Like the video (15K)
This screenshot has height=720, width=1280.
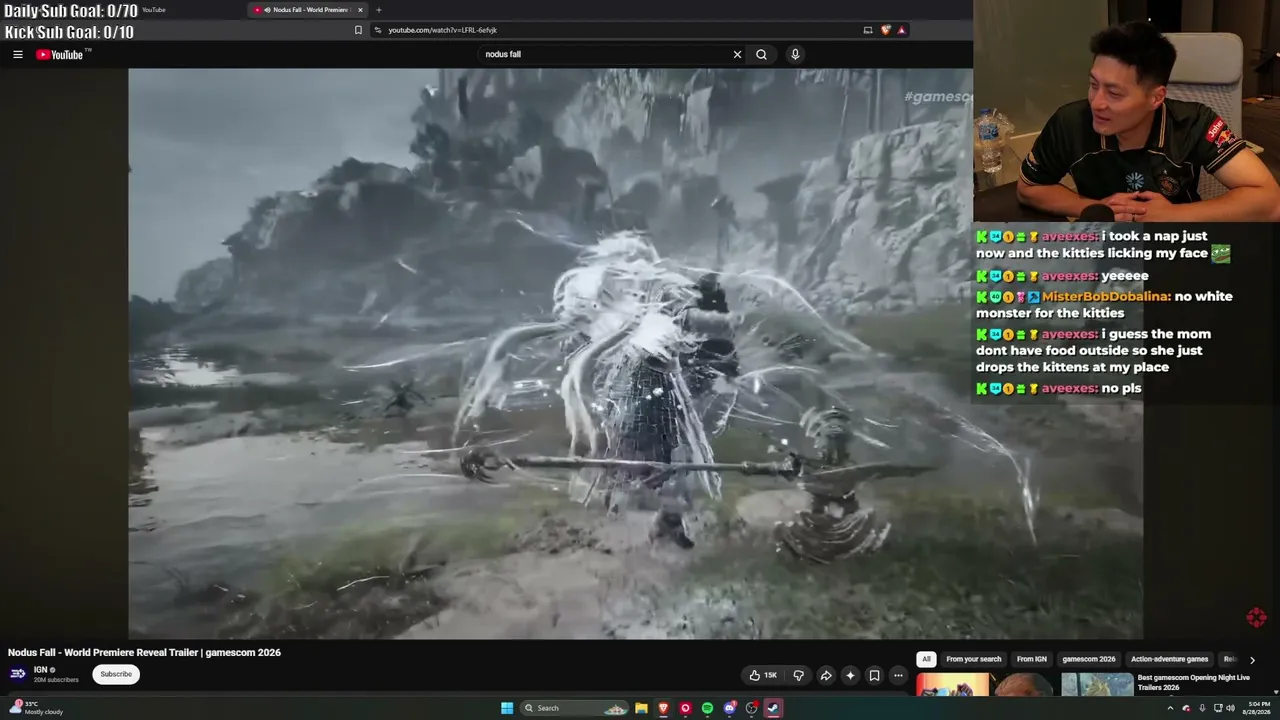point(763,675)
